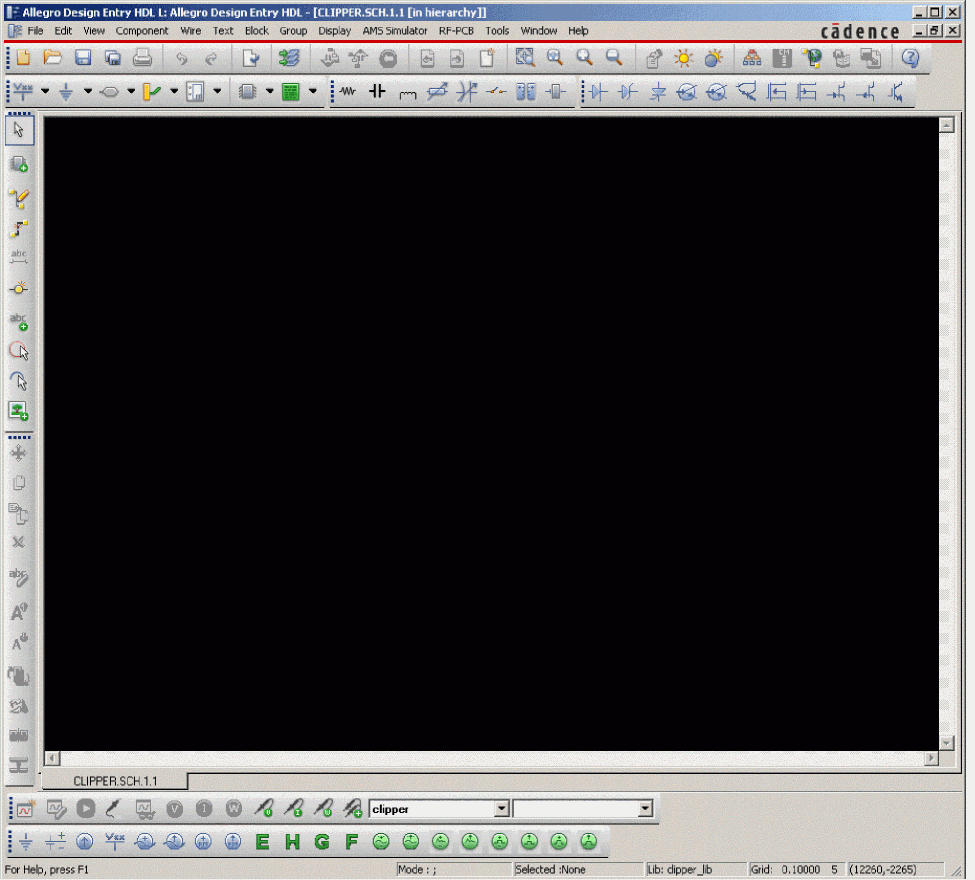Open a file with the folder icon

53,58
